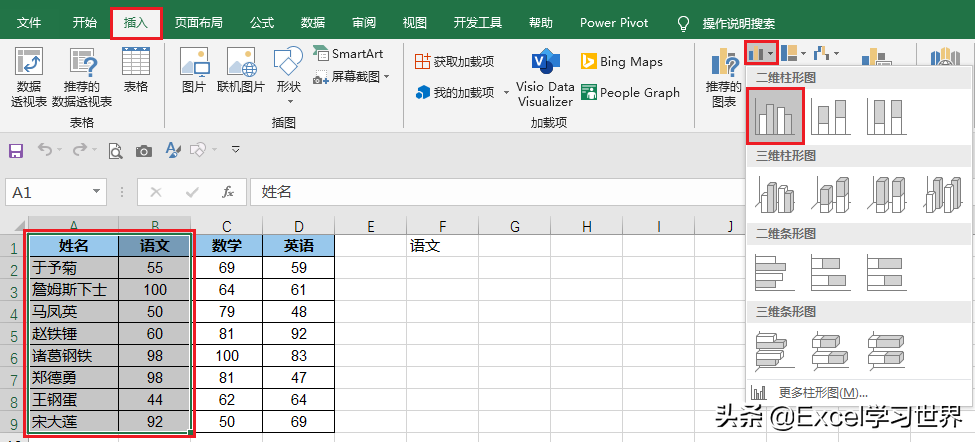Click the camera tool icon
The image size is (975, 442).
pos(144,150)
